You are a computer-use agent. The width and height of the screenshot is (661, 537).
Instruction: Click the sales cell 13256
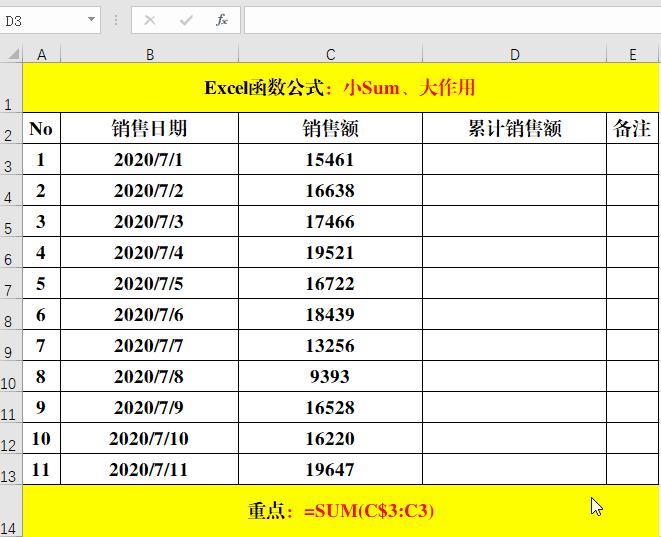(x=330, y=345)
